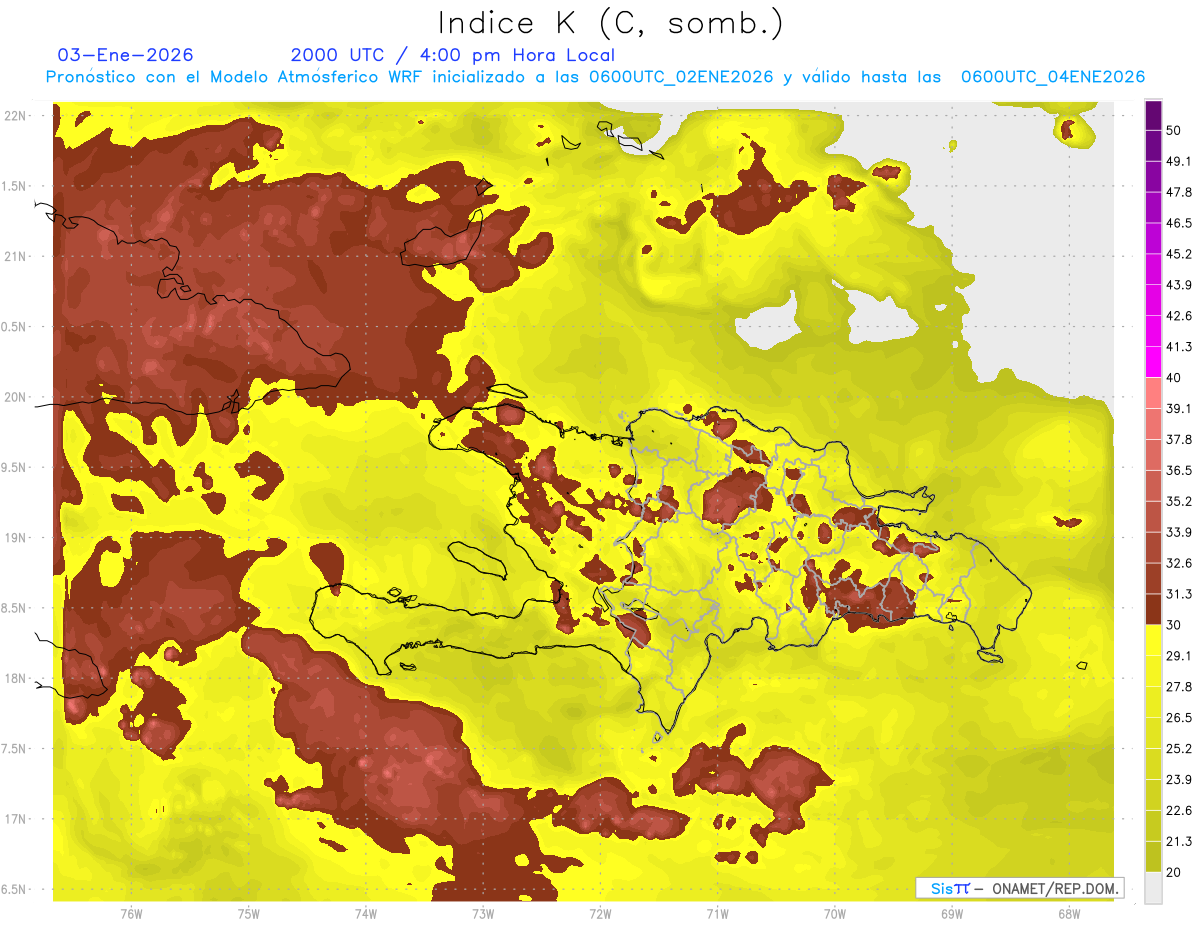This screenshot has height=927, width=1200.
Task: Click the gray swatch at the color scale bottom
Action: pos(1153,887)
